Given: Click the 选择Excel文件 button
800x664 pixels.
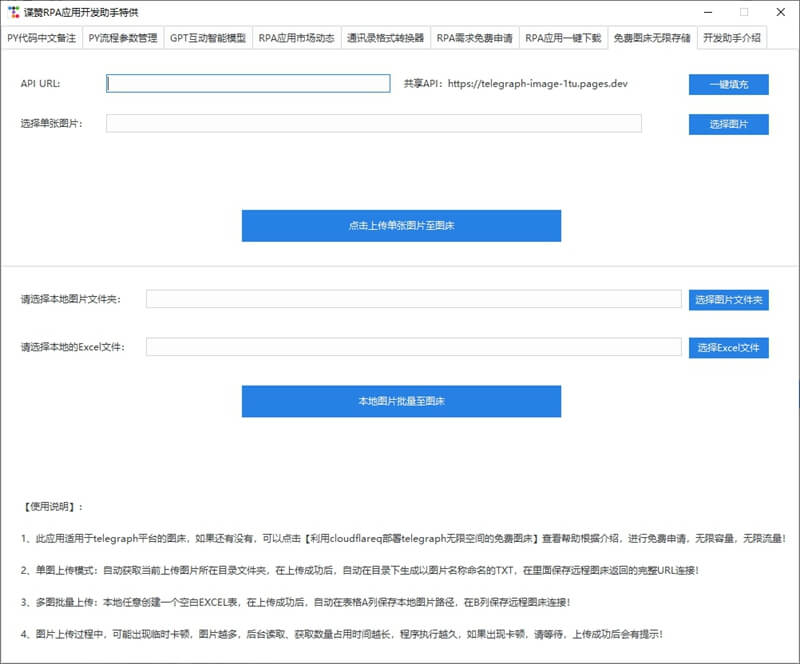Looking at the screenshot, I should click(x=729, y=348).
